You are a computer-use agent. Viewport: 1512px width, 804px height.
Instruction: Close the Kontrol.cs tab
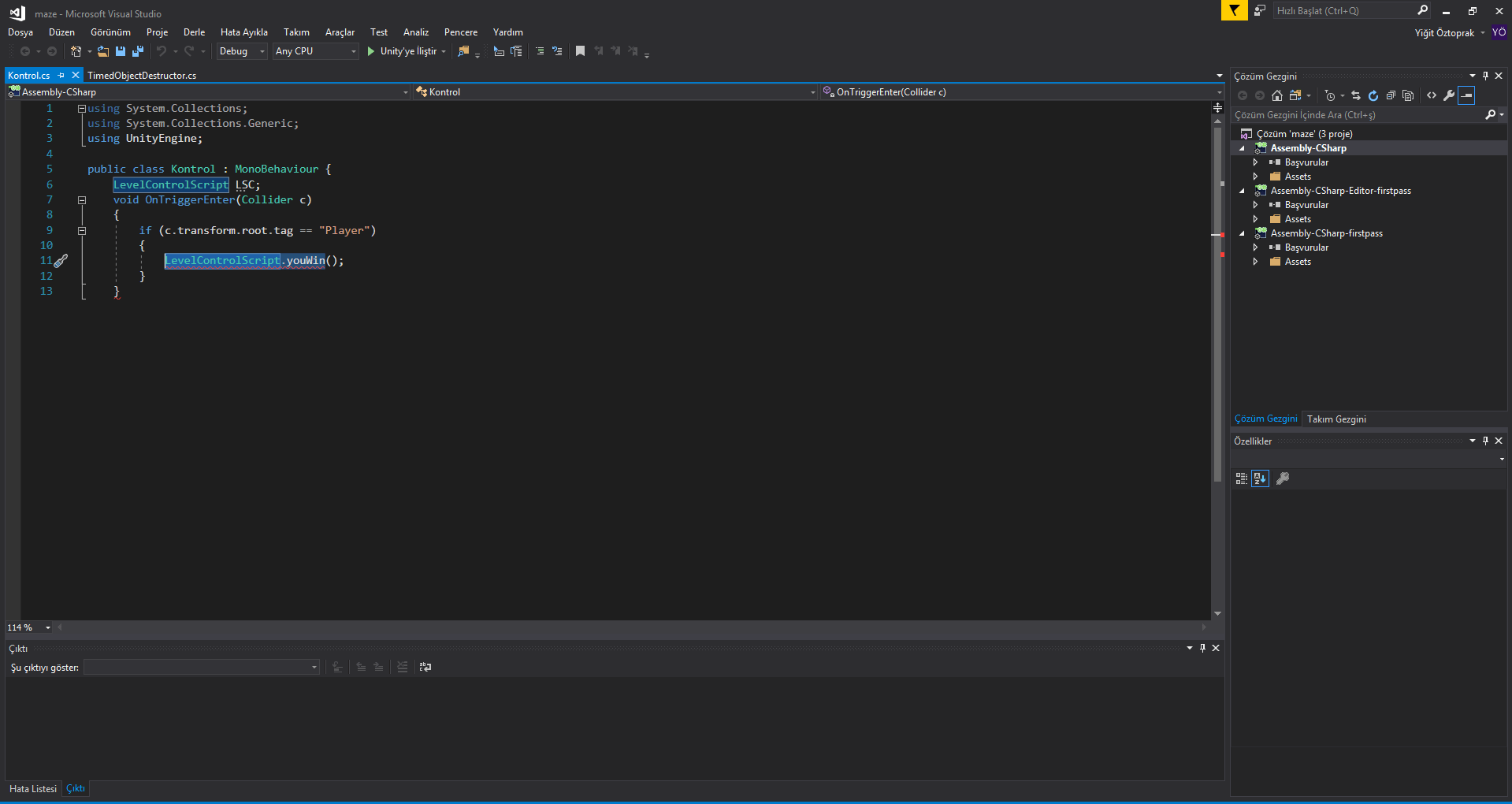tap(76, 76)
